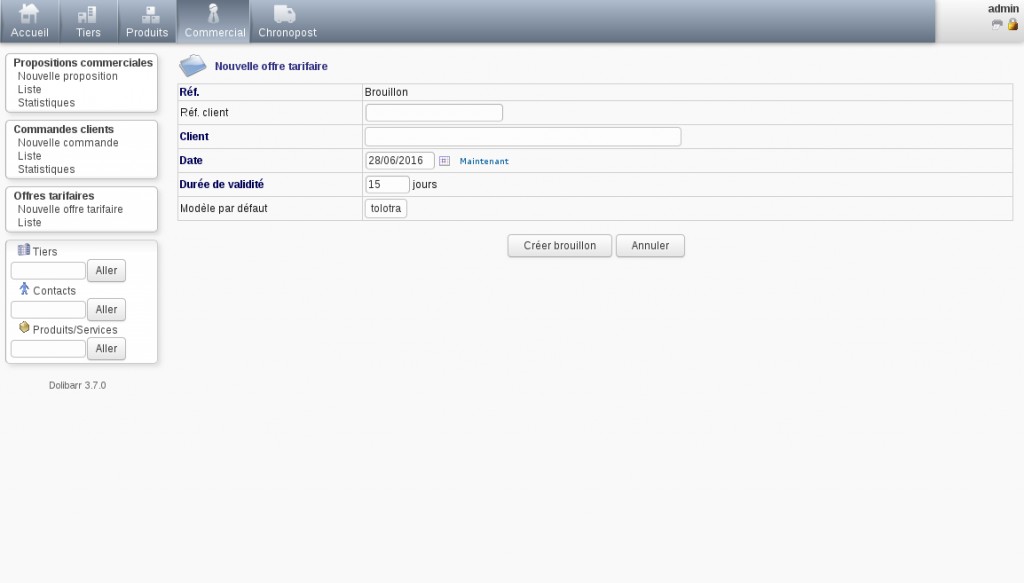Click the Réf. client label
Image resolution: width=1024 pixels, height=583 pixels.
pos(204,113)
